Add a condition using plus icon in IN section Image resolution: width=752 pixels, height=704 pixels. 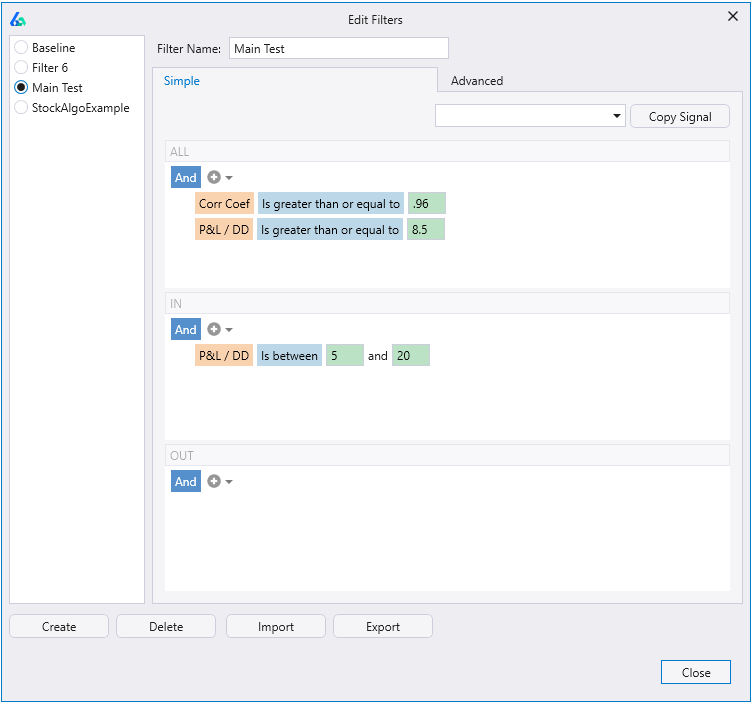tap(214, 329)
